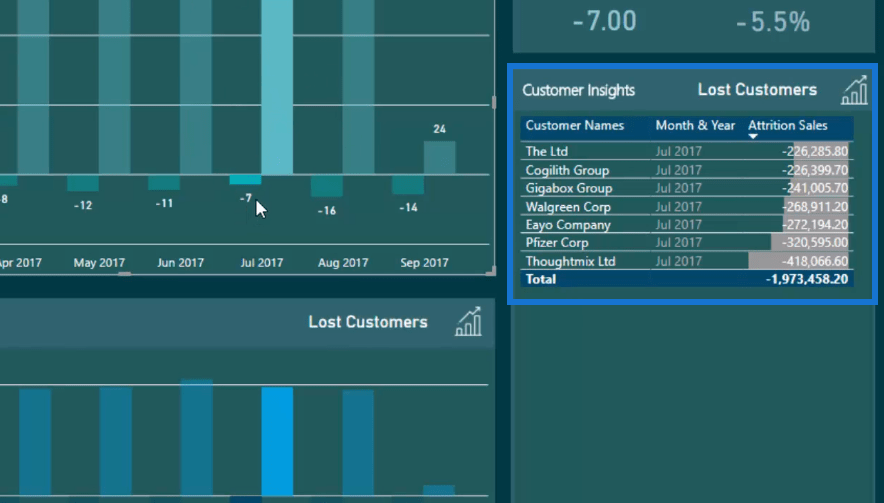This screenshot has width=884, height=503.
Task: Click Jul 2017 cell in Walgreen Corp row
Action: (679, 206)
